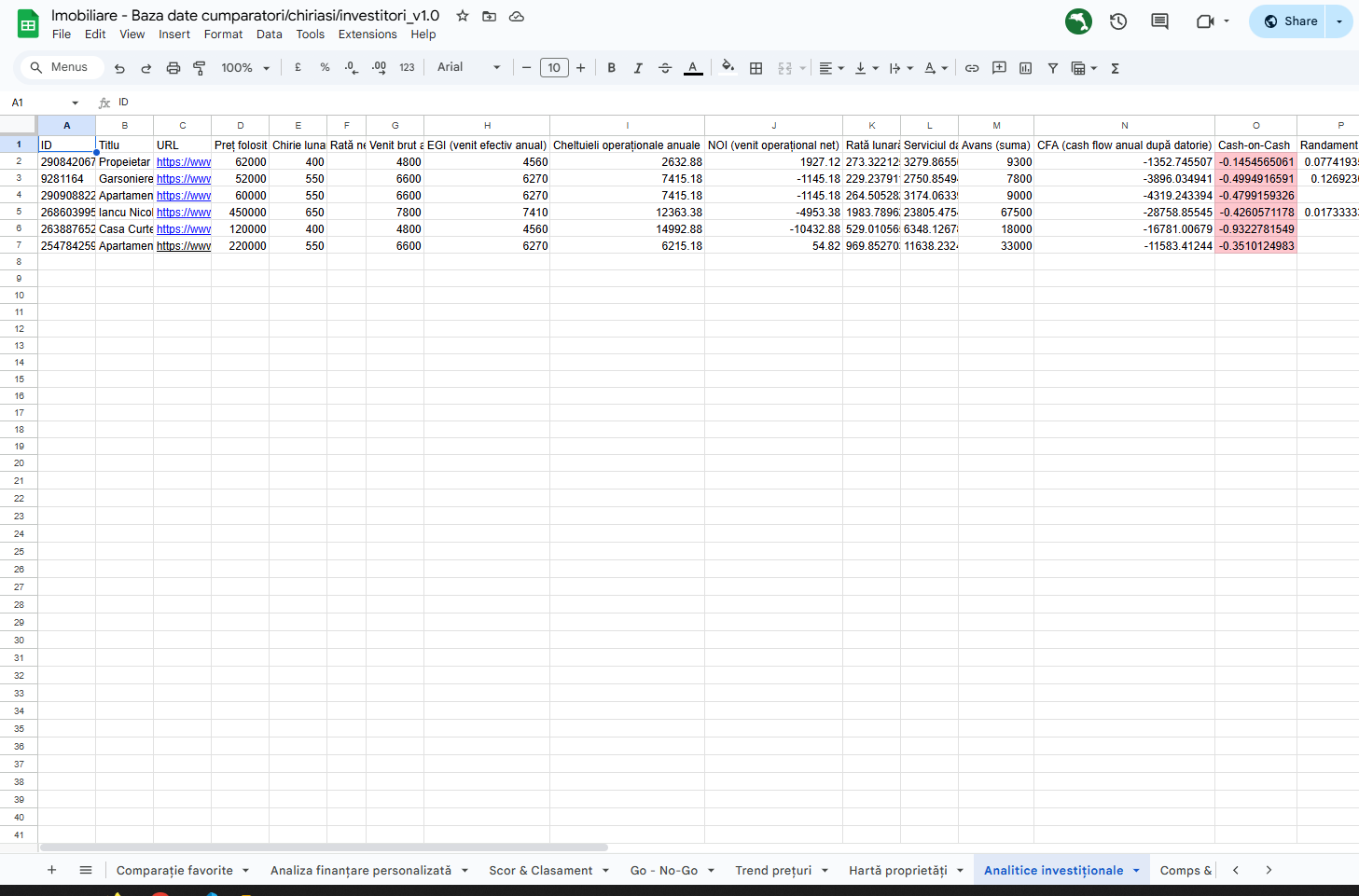Screen dimensions: 1359x896
Task: Open the fill color picker
Action: 728,67
